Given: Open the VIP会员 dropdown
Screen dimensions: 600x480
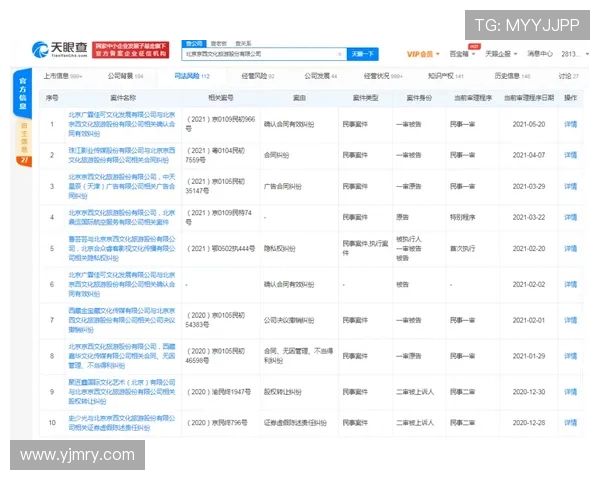Looking at the screenshot, I should pyautogui.click(x=423, y=54).
